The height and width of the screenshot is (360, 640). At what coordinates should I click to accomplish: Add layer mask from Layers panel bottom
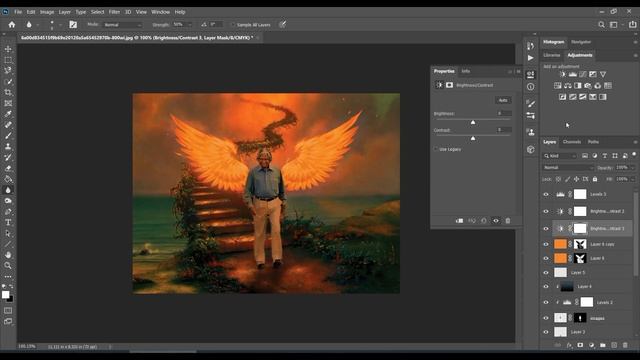tap(580, 345)
